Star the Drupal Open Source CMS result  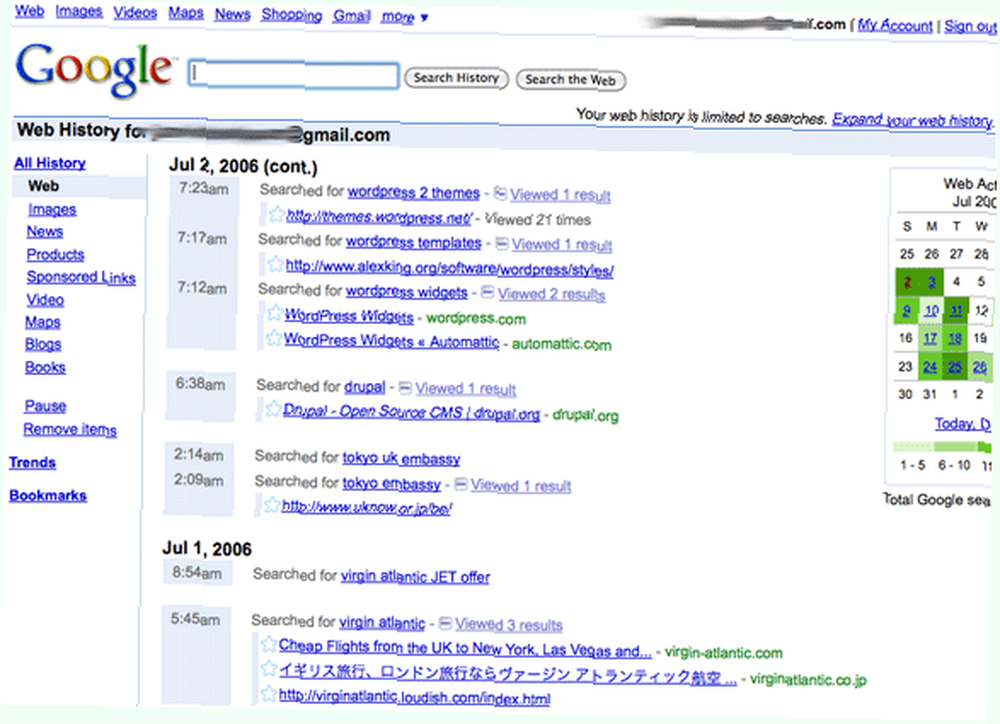273,409
